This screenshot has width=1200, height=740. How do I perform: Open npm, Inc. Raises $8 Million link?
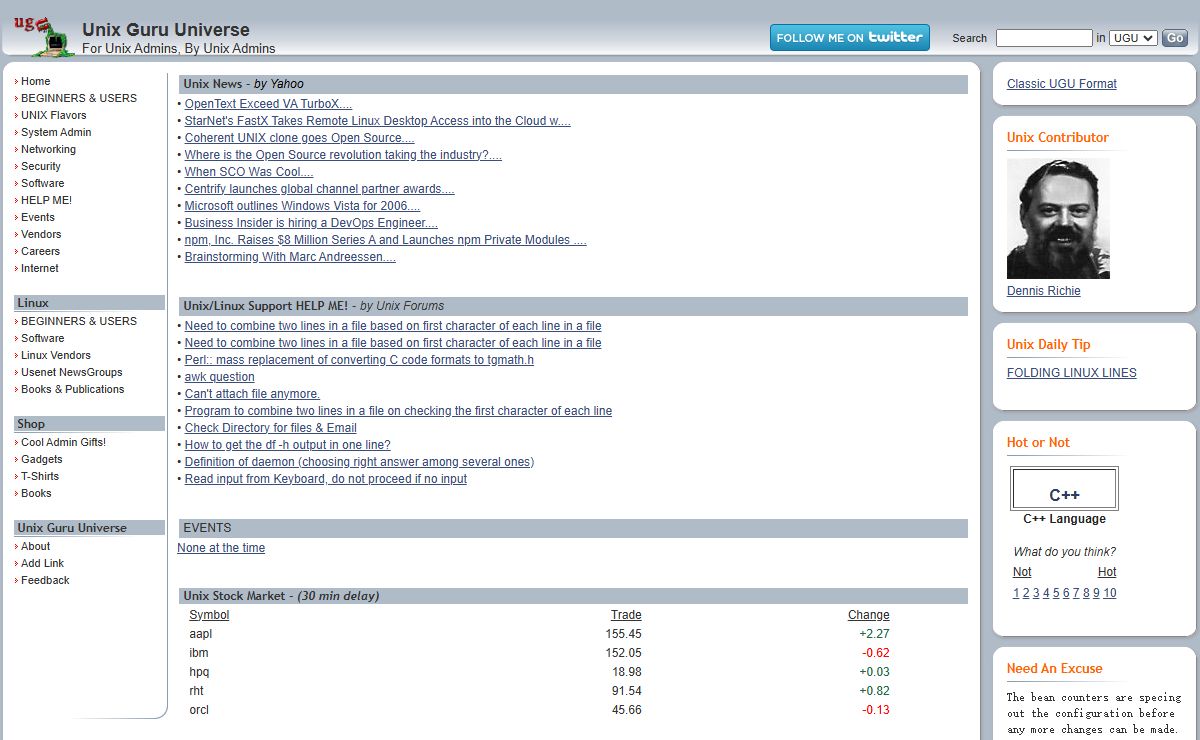point(385,240)
